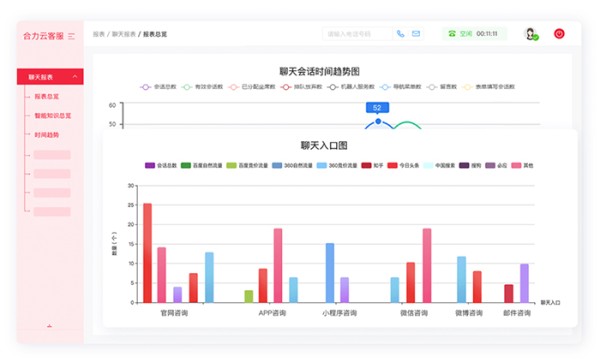The height and width of the screenshot is (362, 600).
Task: Click light blue bar in 微博咨询 group
Action: [x=461, y=280]
